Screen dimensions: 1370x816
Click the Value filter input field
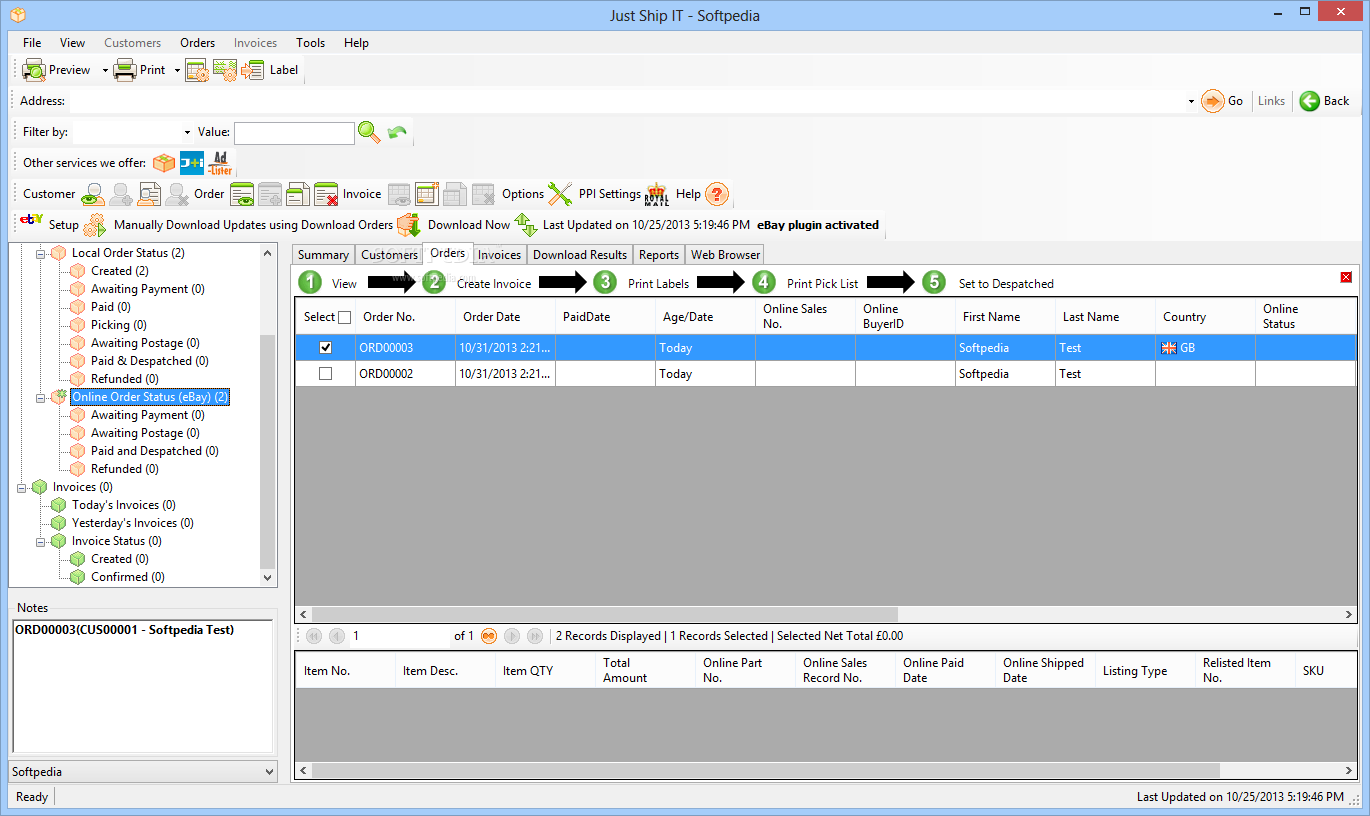(x=294, y=132)
